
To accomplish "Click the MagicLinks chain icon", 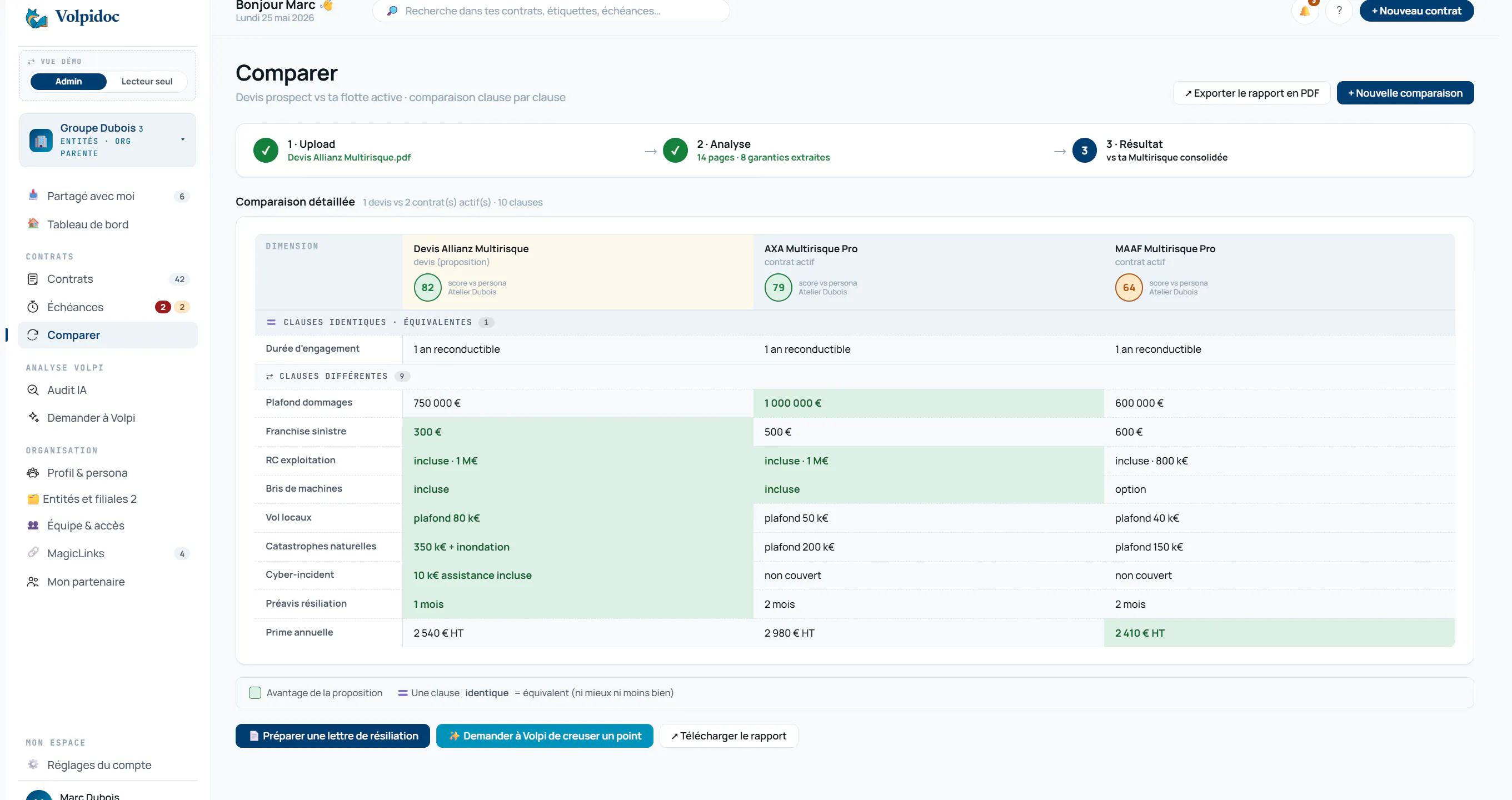I will click(33, 553).
